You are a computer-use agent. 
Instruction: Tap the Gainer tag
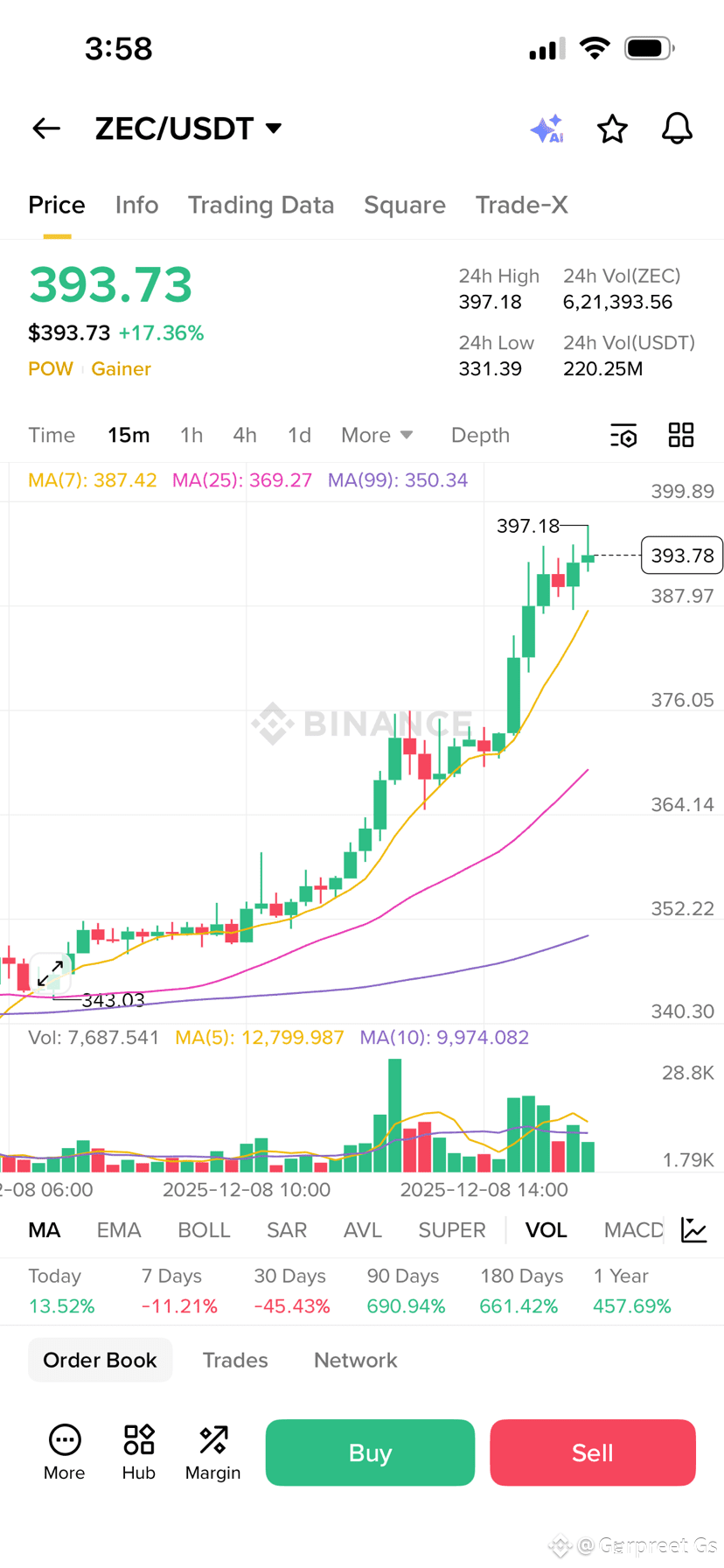122,368
